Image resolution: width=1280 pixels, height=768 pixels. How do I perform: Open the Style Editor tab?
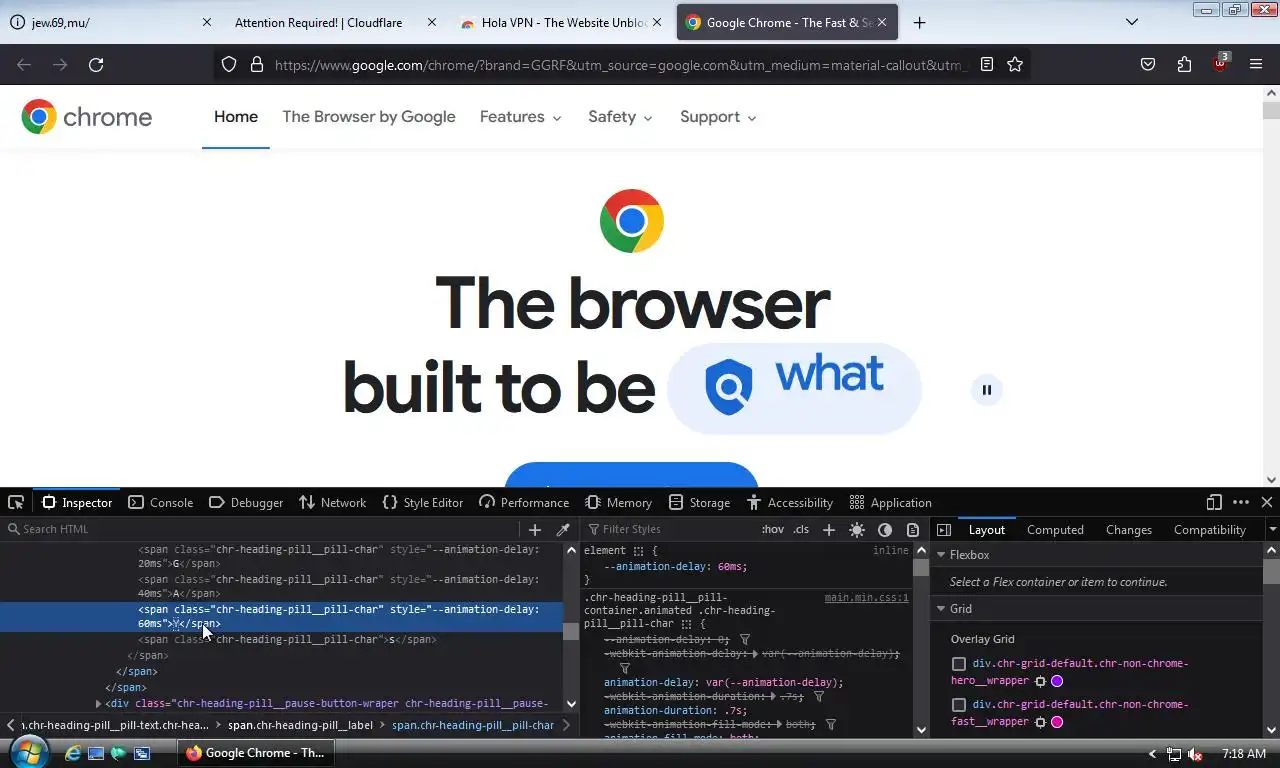pos(423,502)
